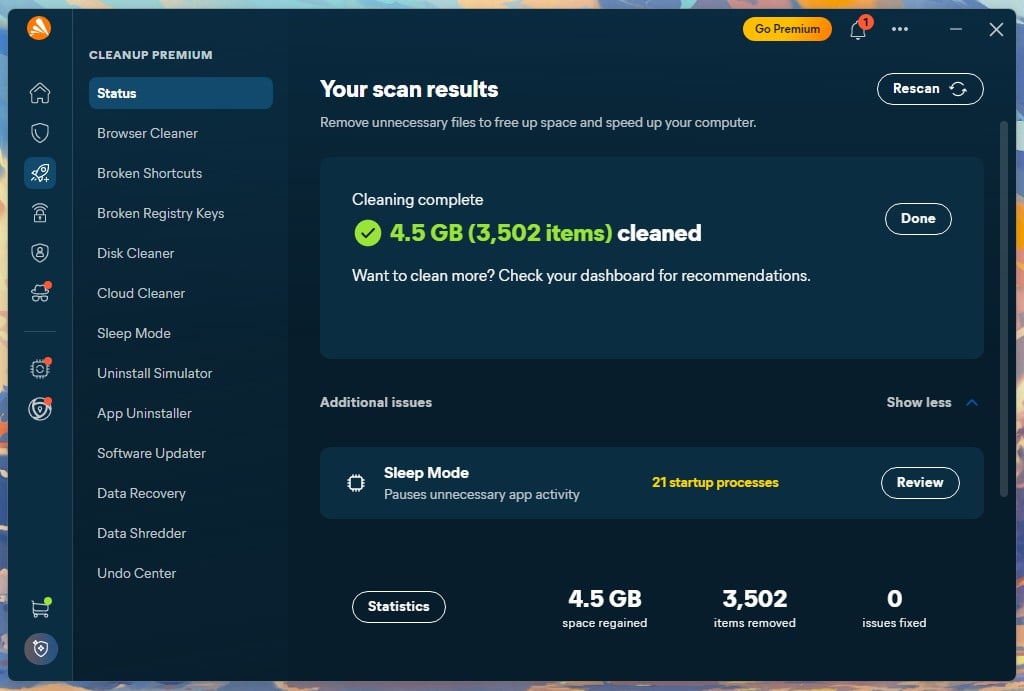This screenshot has height=691, width=1024.
Task: Review Sleep Mode startup processes
Action: pos(920,483)
